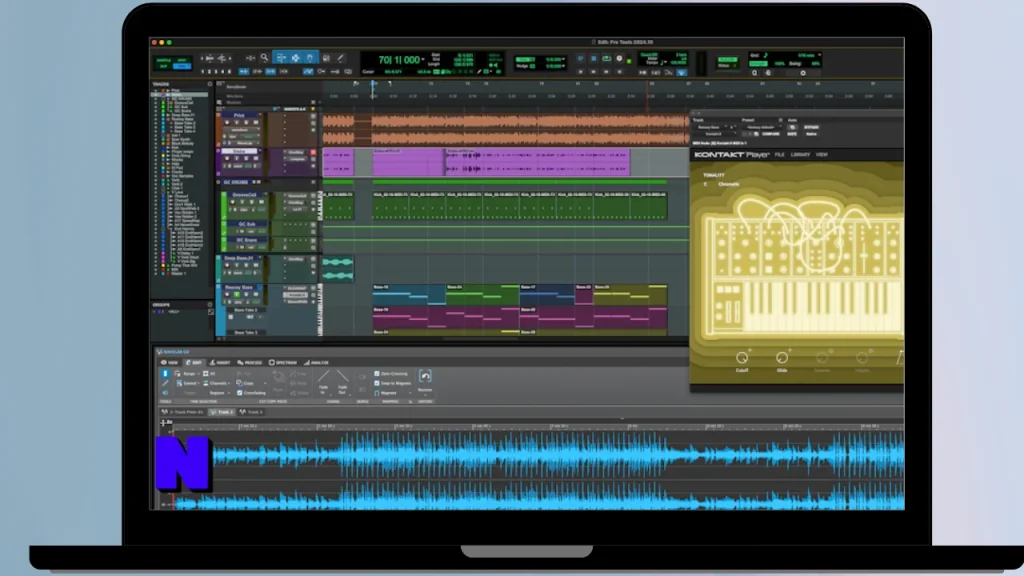Screen dimensions: 1024x576
Task: Open the Track 3 file tab
Action: pos(251,412)
